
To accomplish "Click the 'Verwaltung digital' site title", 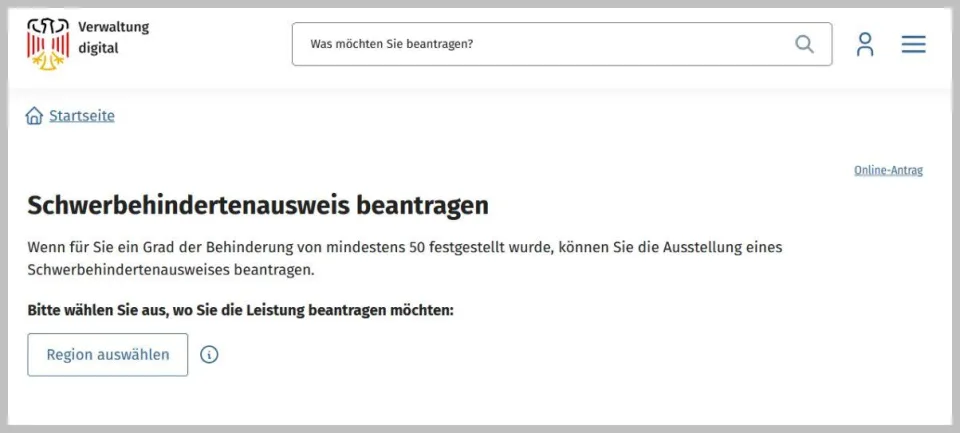I will (x=113, y=37).
